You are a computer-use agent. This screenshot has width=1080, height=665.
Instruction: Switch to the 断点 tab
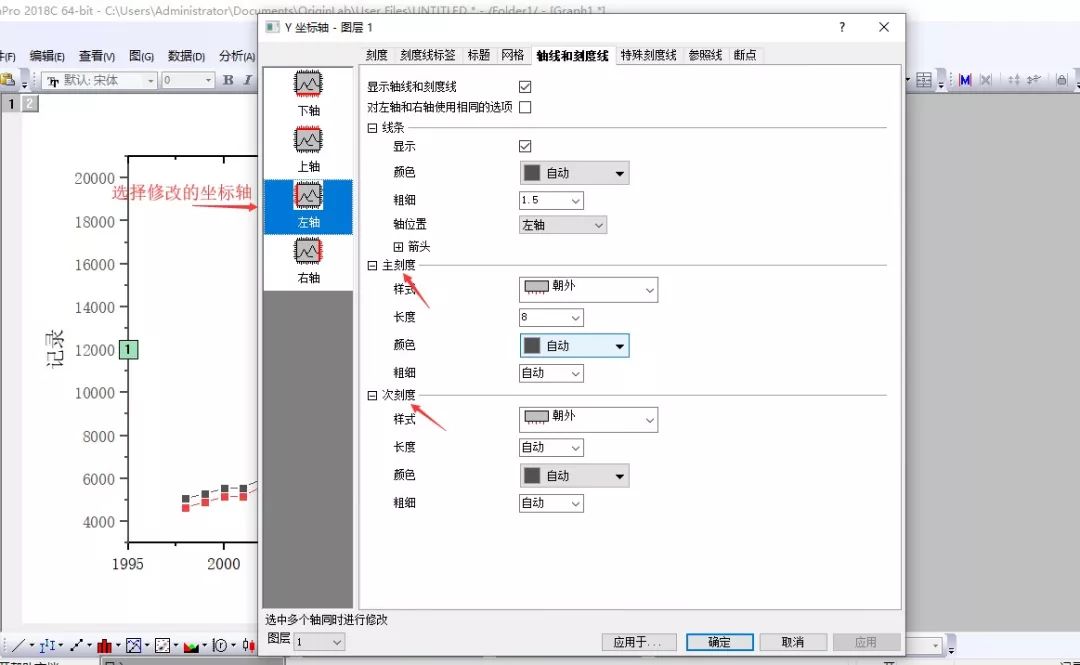(745, 55)
